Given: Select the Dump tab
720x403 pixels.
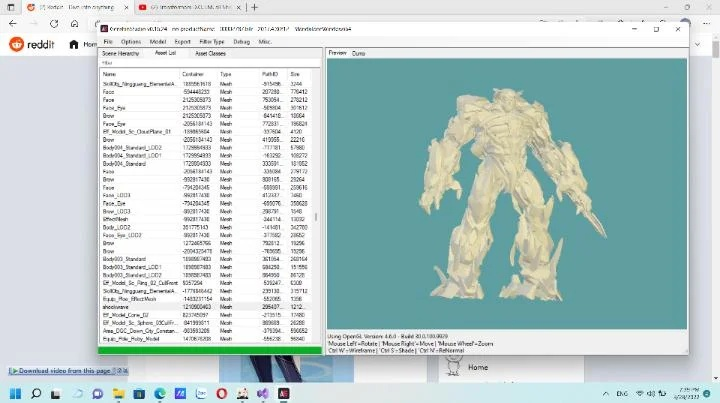Looking at the screenshot, I should [358, 54].
